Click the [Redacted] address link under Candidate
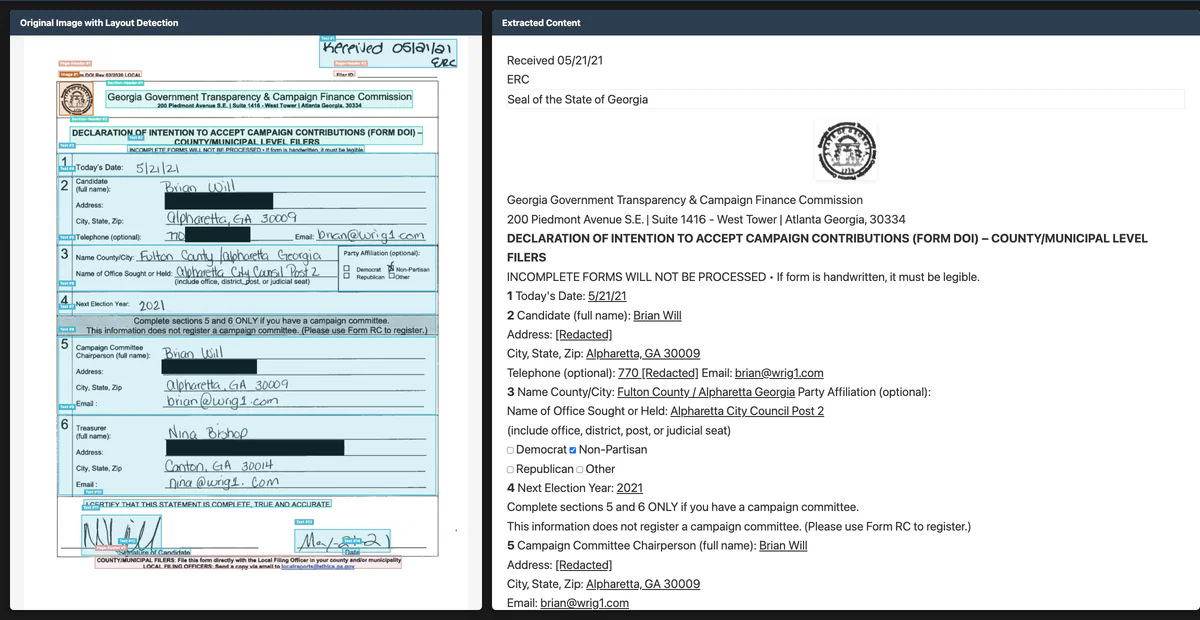 pyautogui.click(x=583, y=334)
